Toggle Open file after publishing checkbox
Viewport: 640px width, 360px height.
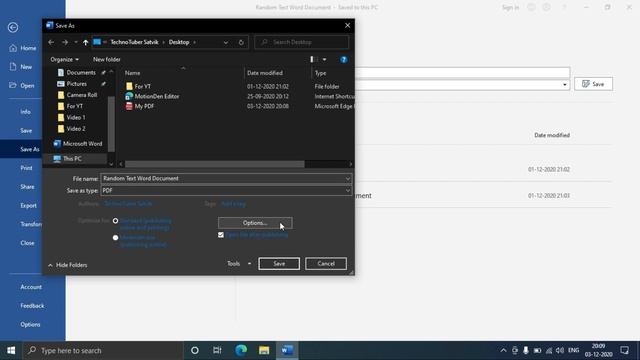click(221, 235)
